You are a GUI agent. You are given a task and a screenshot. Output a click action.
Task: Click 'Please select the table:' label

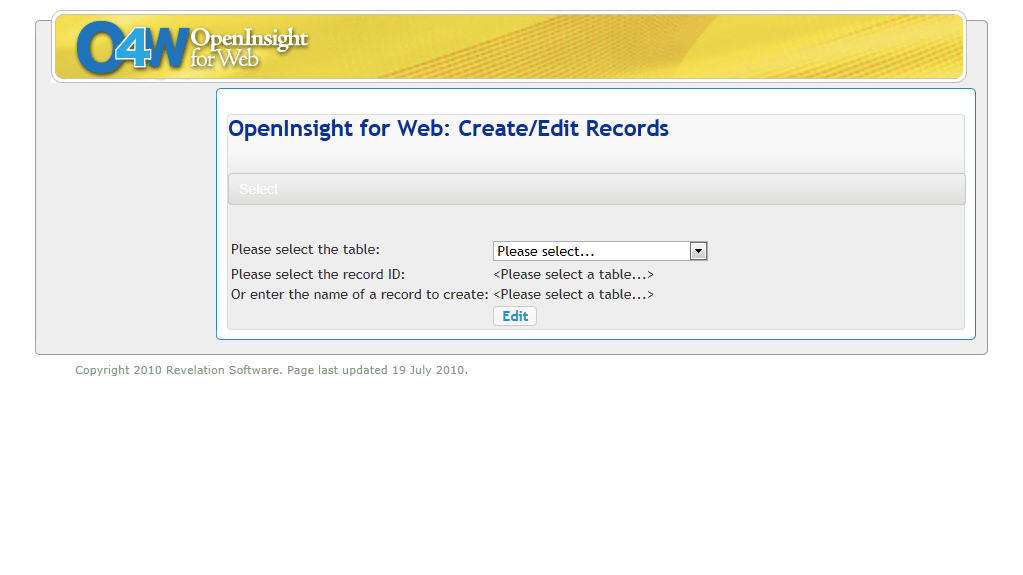[x=305, y=249]
